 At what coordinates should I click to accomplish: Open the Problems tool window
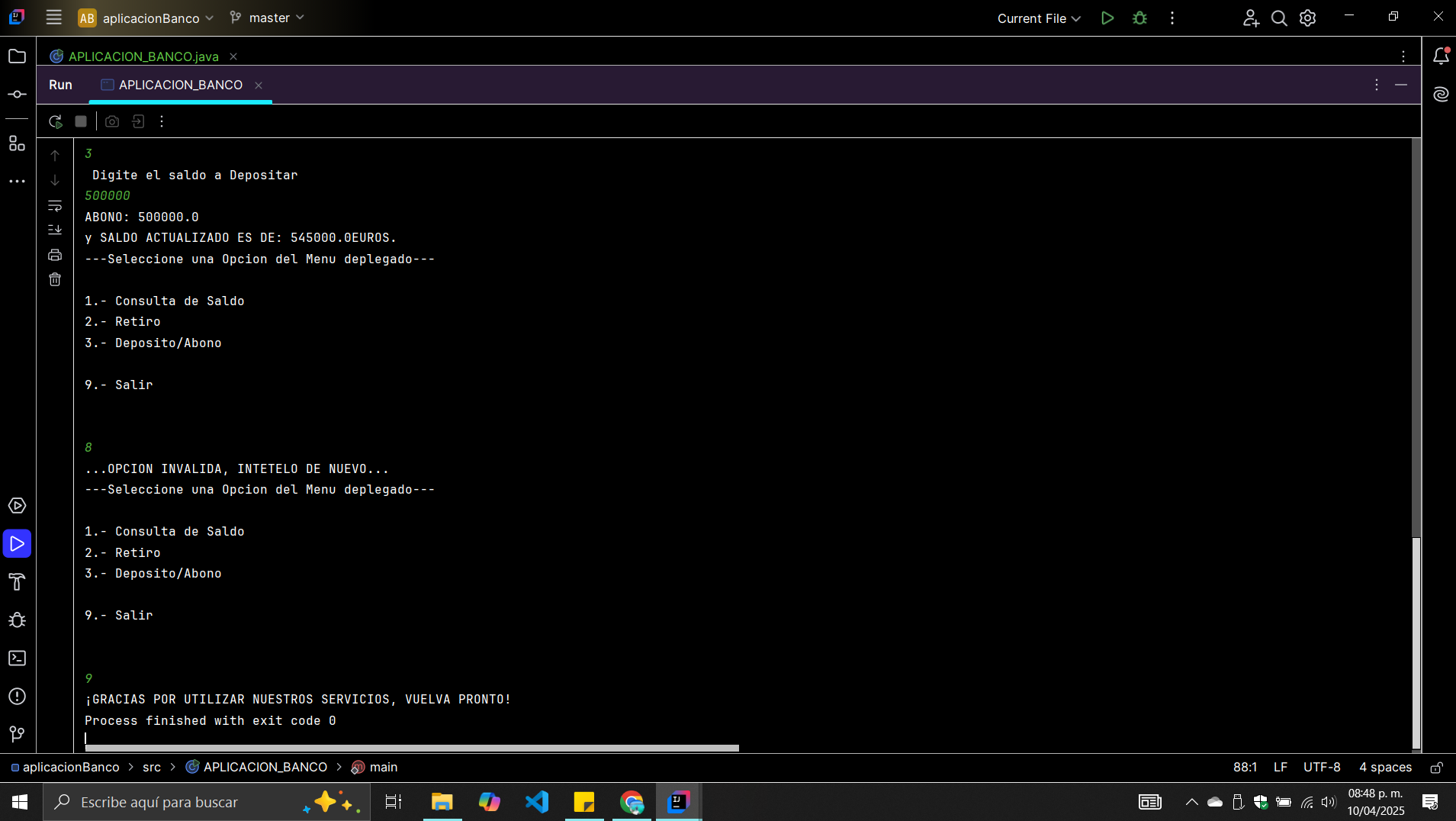(17, 697)
